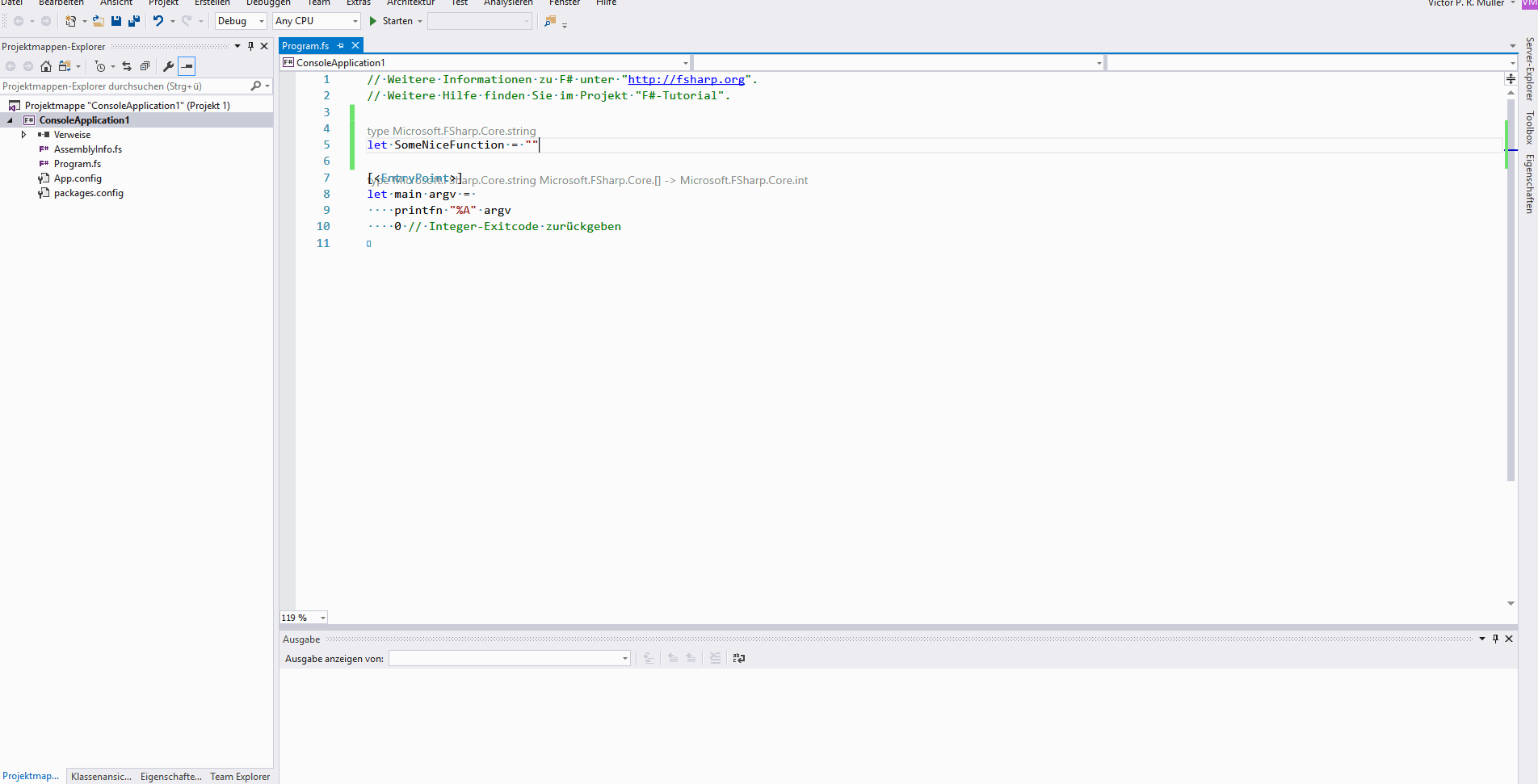The image size is (1538, 784).
Task: Open the Properties wrench icon in Projektmappen-Explorer
Action: pyautogui.click(x=168, y=66)
